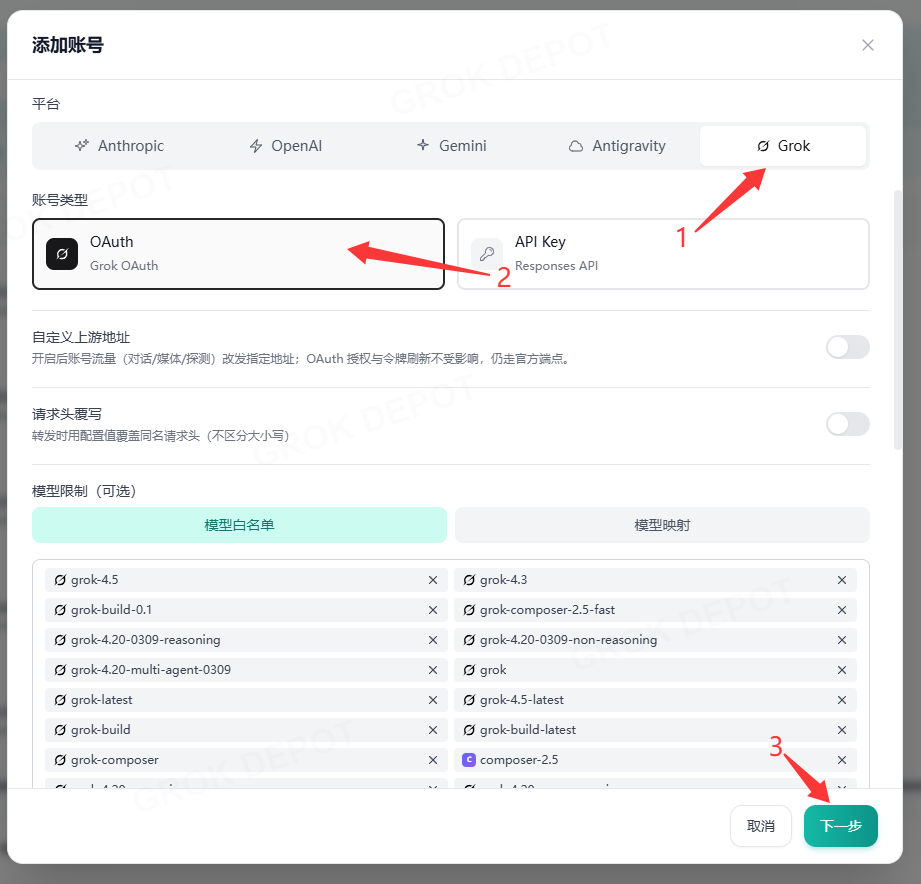Viewport: 921px width, 884px height.
Task: Remove the plain grok model entry
Action: tap(842, 670)
